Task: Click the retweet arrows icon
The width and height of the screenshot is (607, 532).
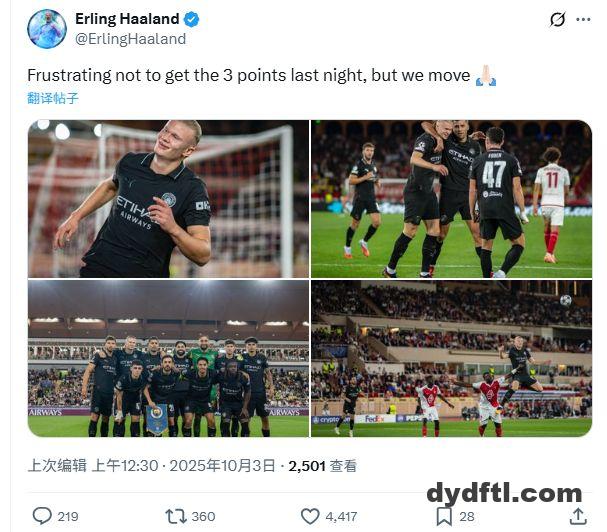Action: point(176,516)
